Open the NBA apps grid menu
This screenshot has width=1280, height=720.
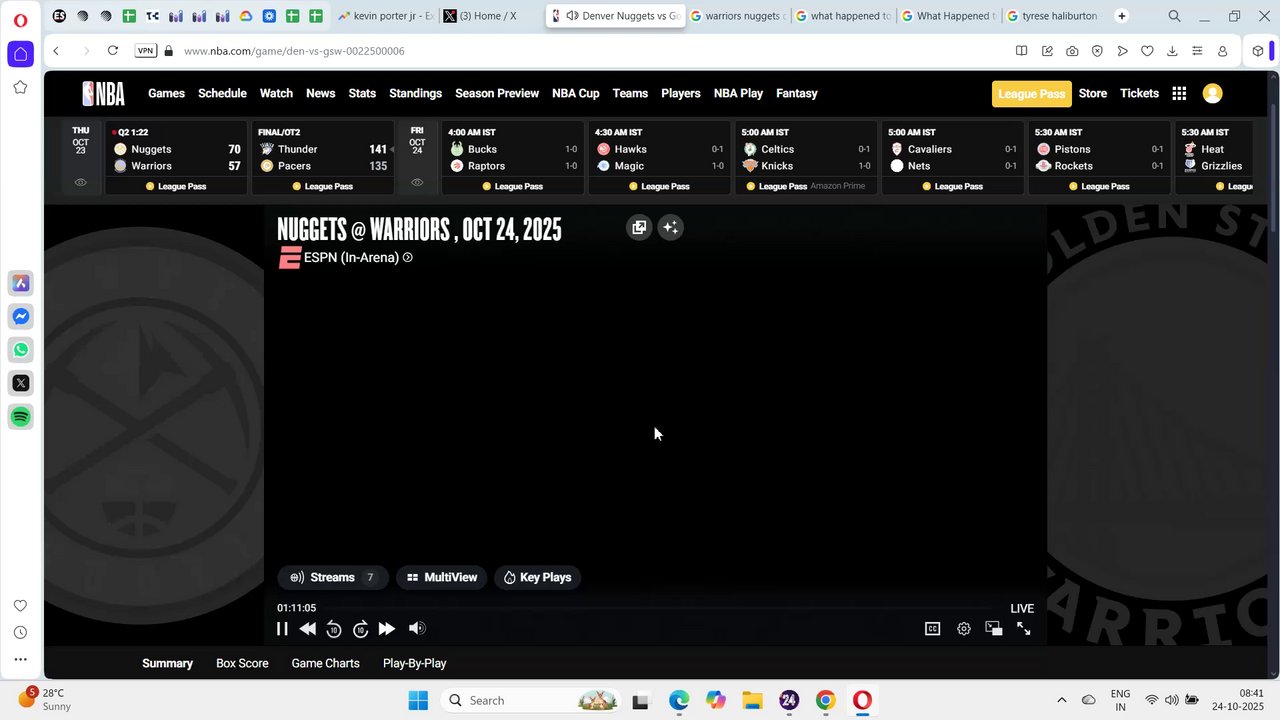click(1179, 93)
